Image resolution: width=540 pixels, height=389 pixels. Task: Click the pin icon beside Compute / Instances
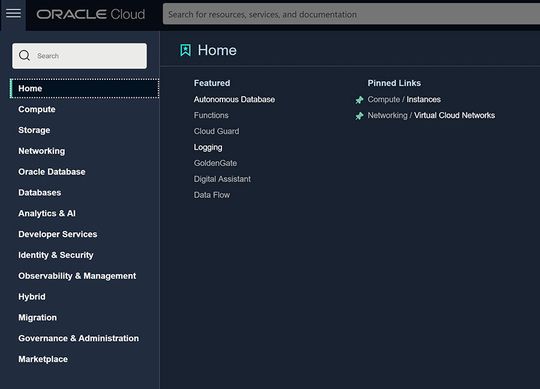pyautogui.click(x=359, y=100)
